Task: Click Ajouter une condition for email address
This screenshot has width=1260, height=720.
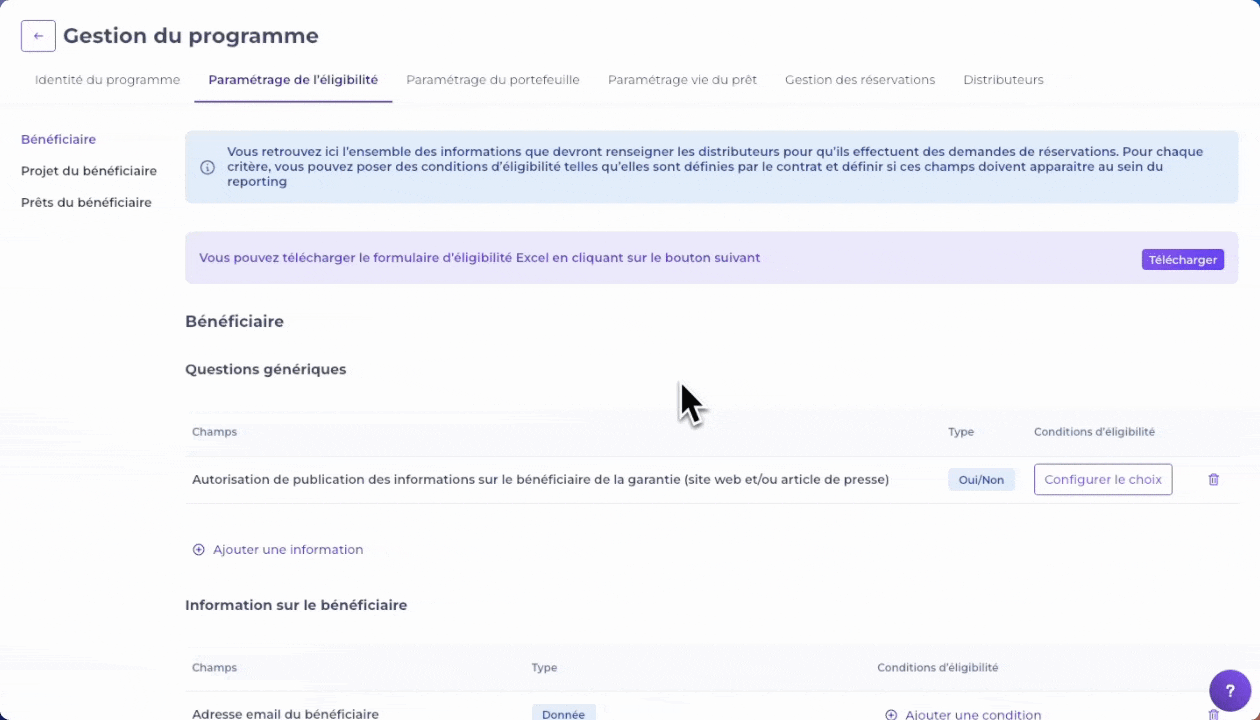Action: (973, 714)
